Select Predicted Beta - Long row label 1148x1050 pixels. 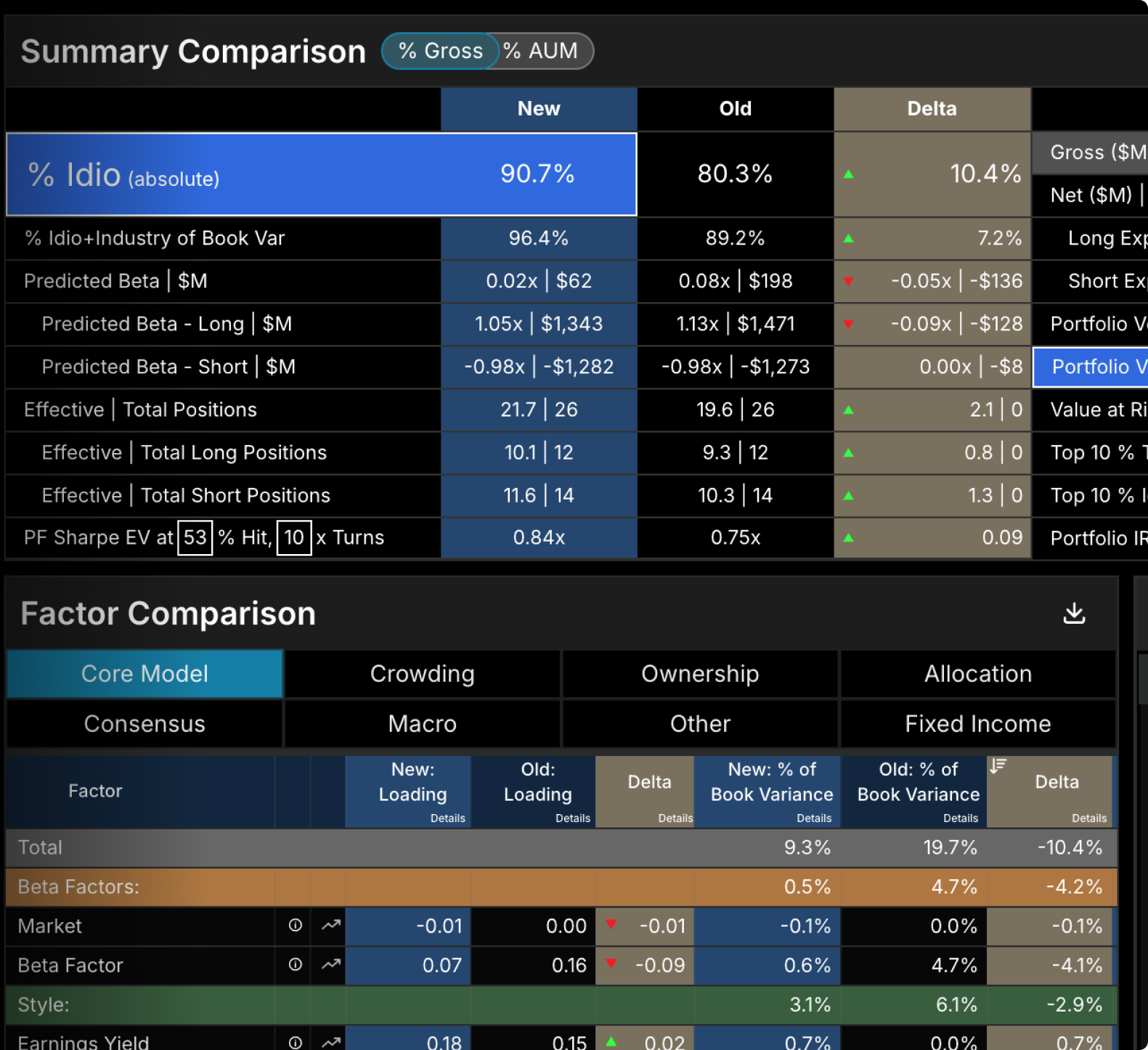coord(167,324)
